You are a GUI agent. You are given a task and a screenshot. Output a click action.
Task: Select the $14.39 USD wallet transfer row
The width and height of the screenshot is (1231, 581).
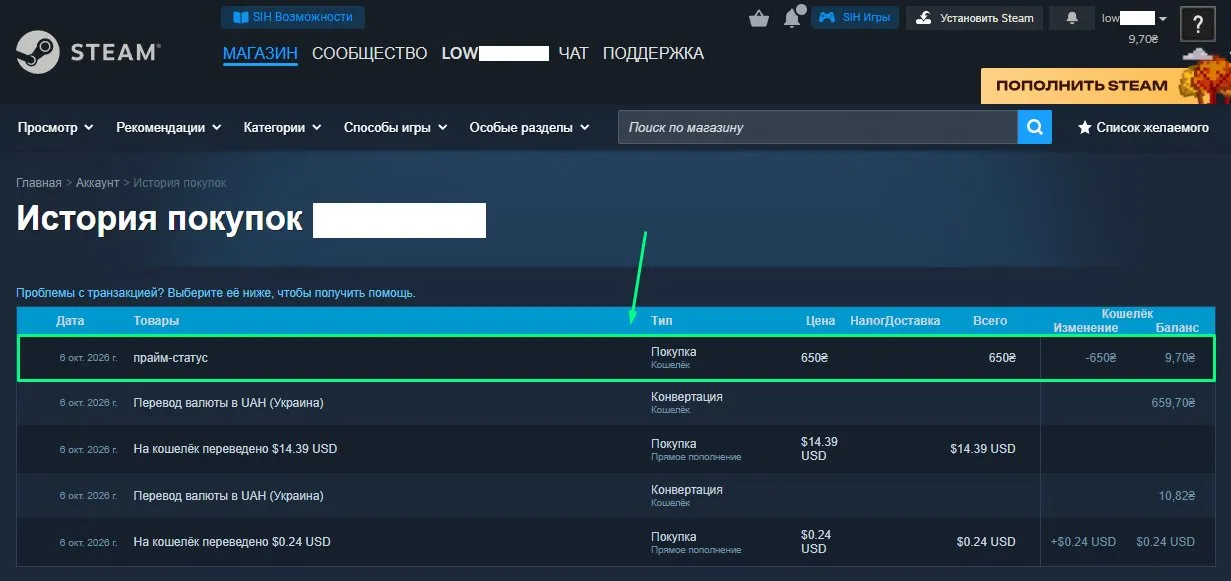pos(616,449)
